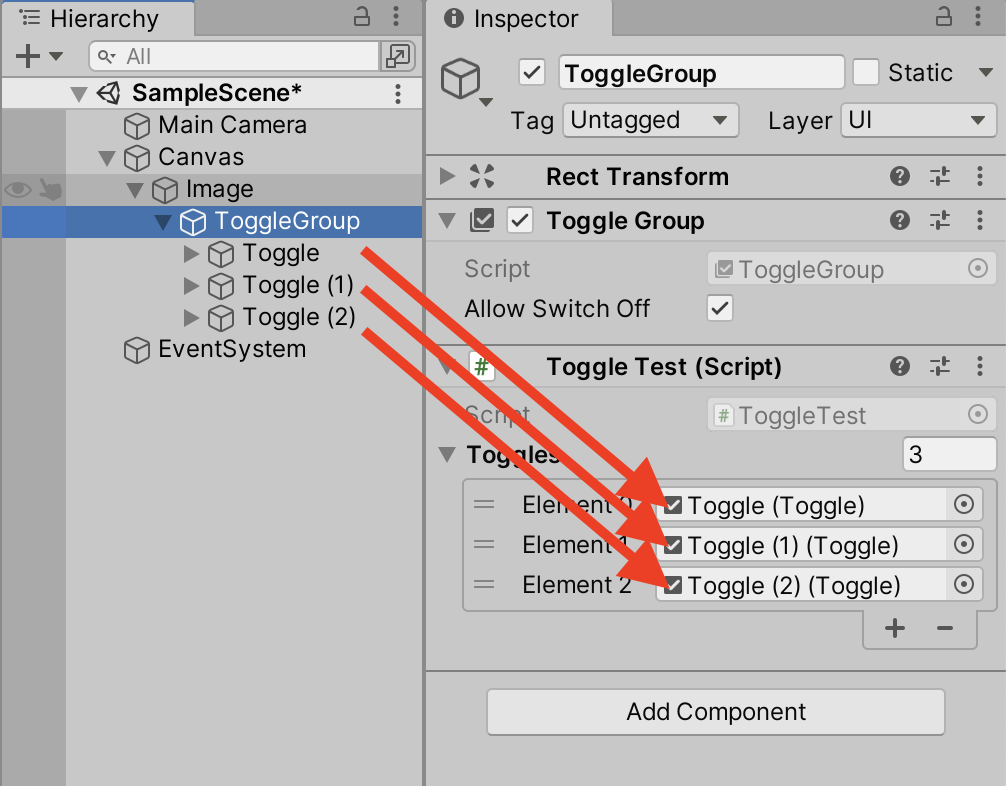Click object picker circle for Toggle (Toggle)
1006x786 pixels.
point(963,504)
